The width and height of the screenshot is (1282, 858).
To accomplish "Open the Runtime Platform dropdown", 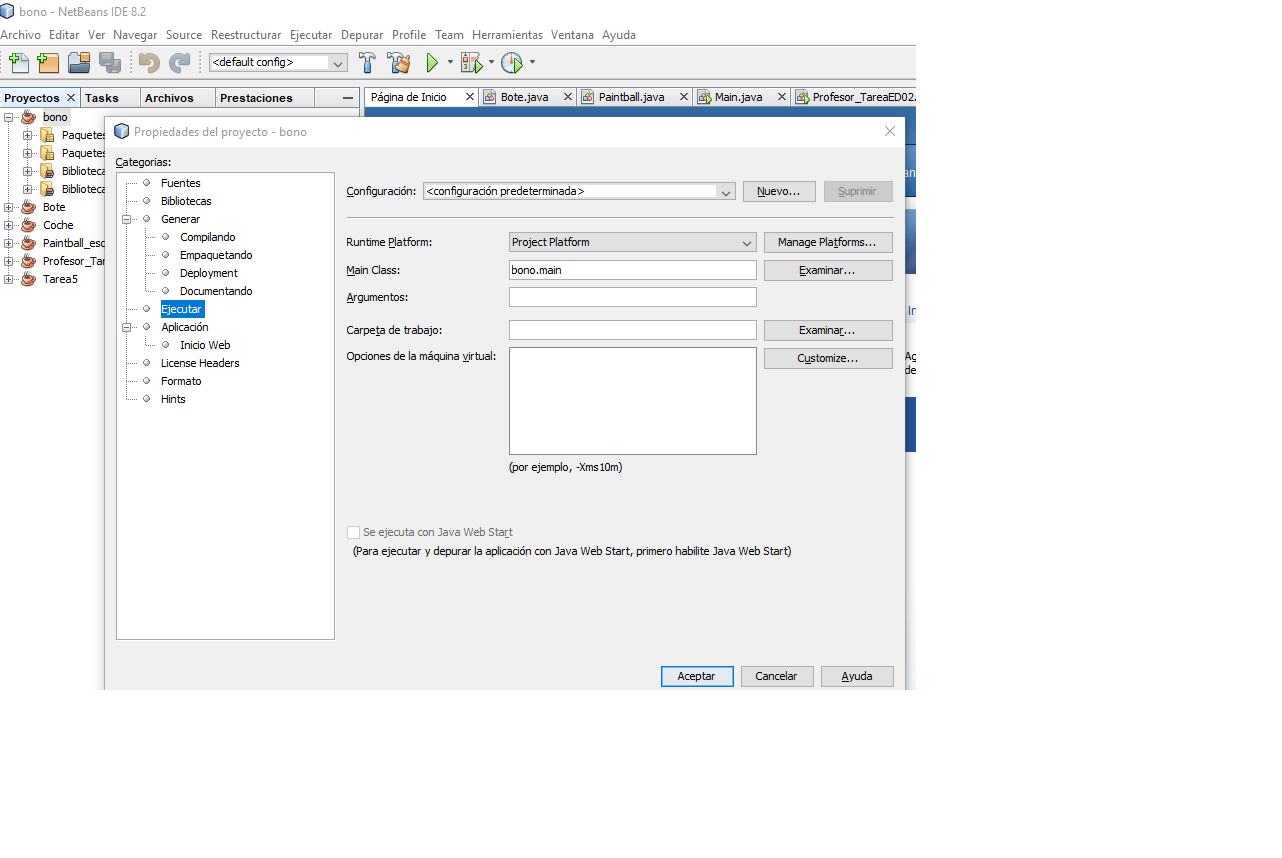I will point(746,242).
